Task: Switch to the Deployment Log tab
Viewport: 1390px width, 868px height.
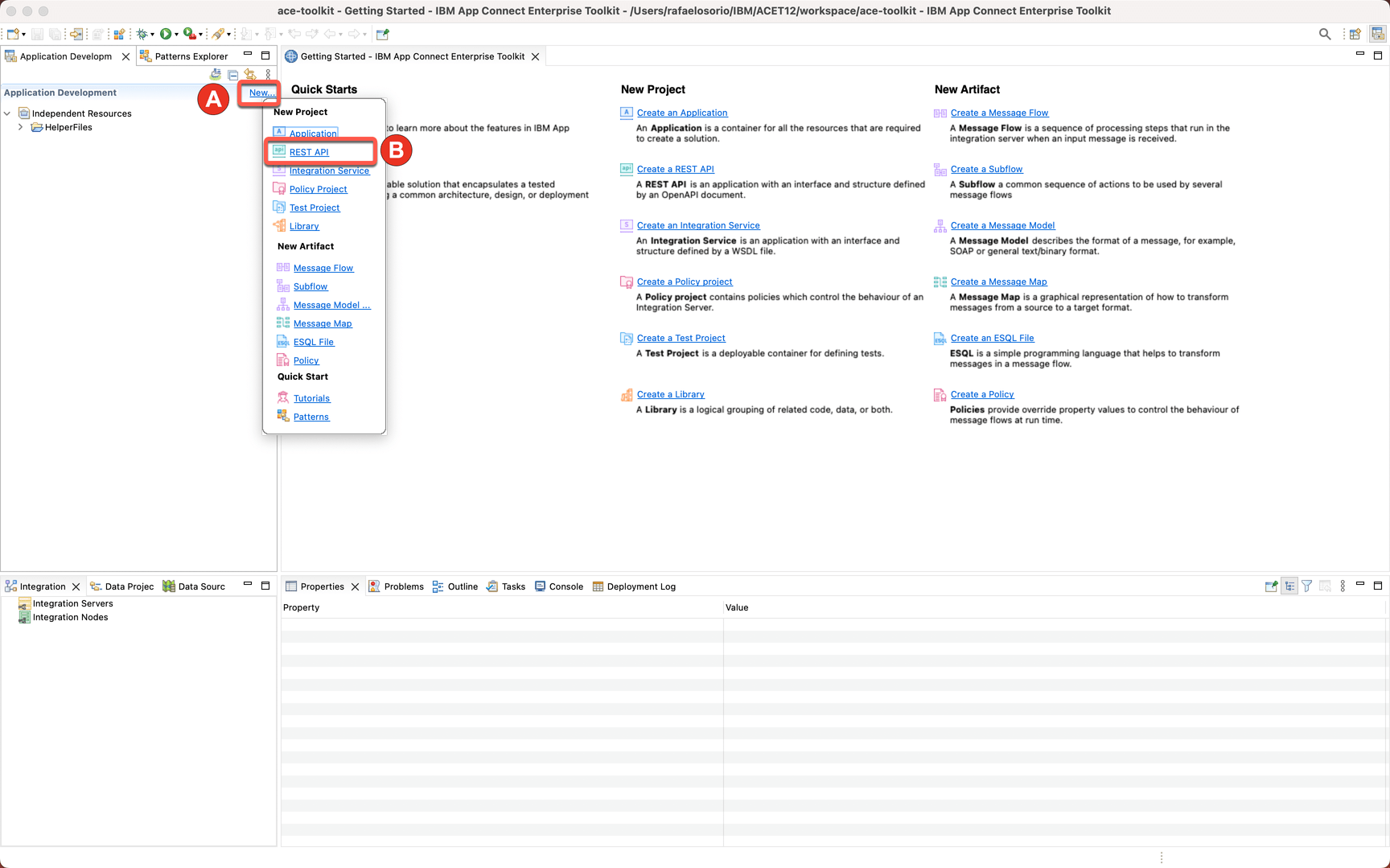Action: (640, 586)
